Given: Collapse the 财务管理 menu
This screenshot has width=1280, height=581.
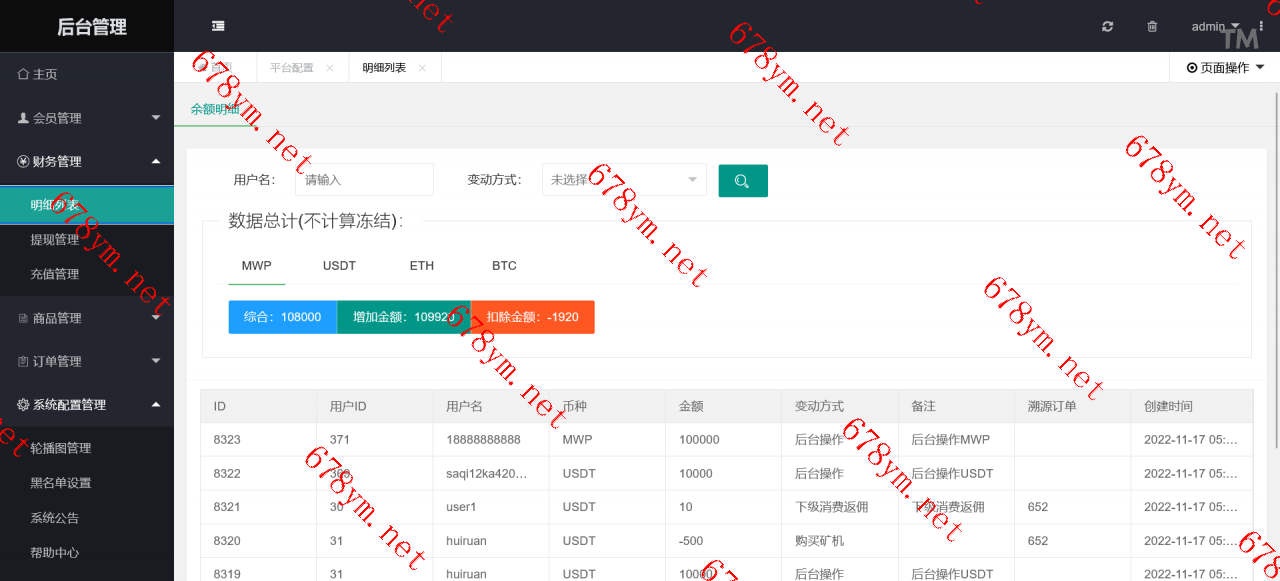Looking at the screenshot, I should pos(87,161).
